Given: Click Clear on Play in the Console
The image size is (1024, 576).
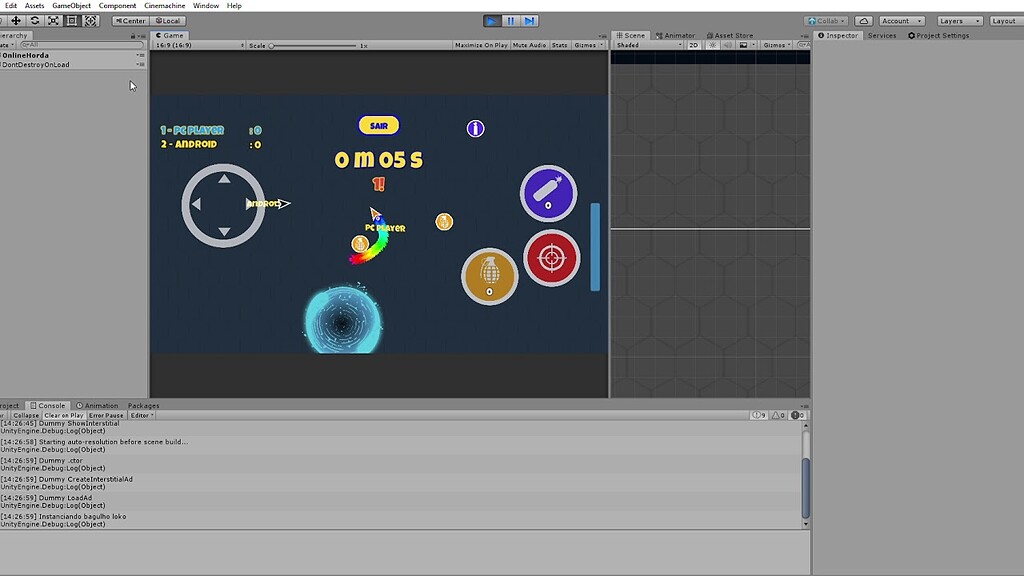Looking at the screenshot, I should coord(62,414).
